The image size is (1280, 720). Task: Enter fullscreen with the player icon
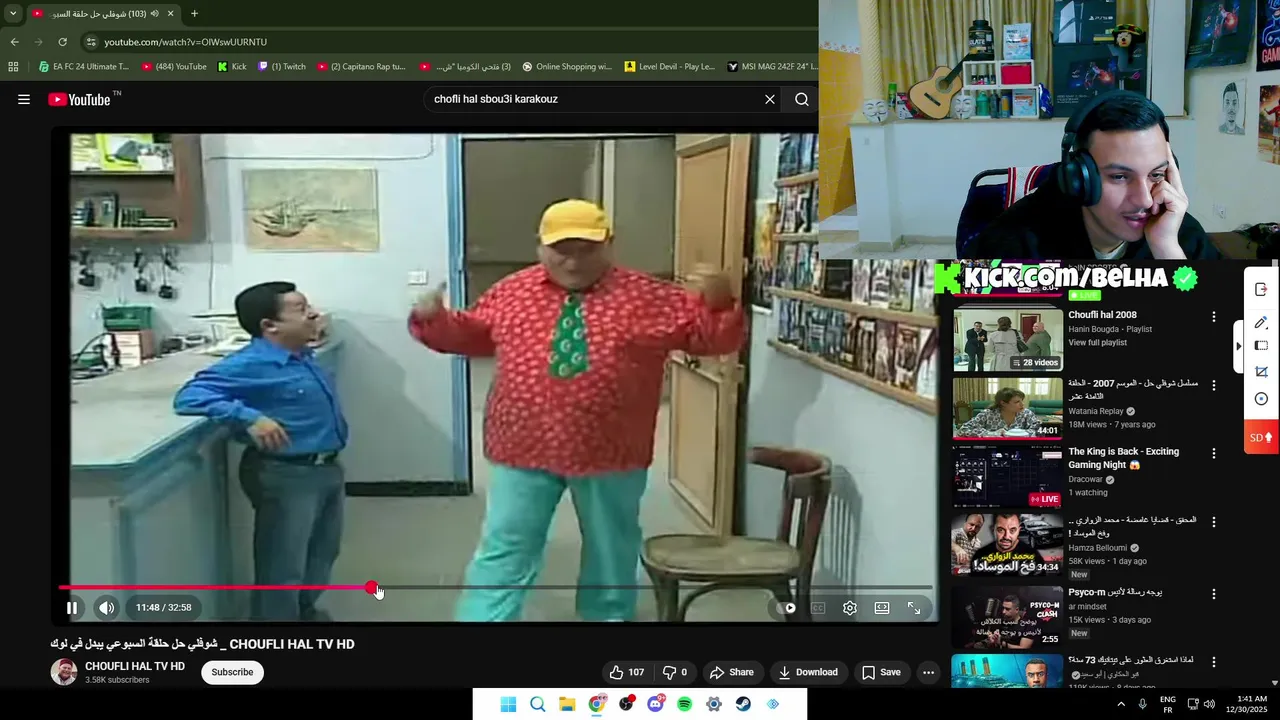(x=914, y=607)
